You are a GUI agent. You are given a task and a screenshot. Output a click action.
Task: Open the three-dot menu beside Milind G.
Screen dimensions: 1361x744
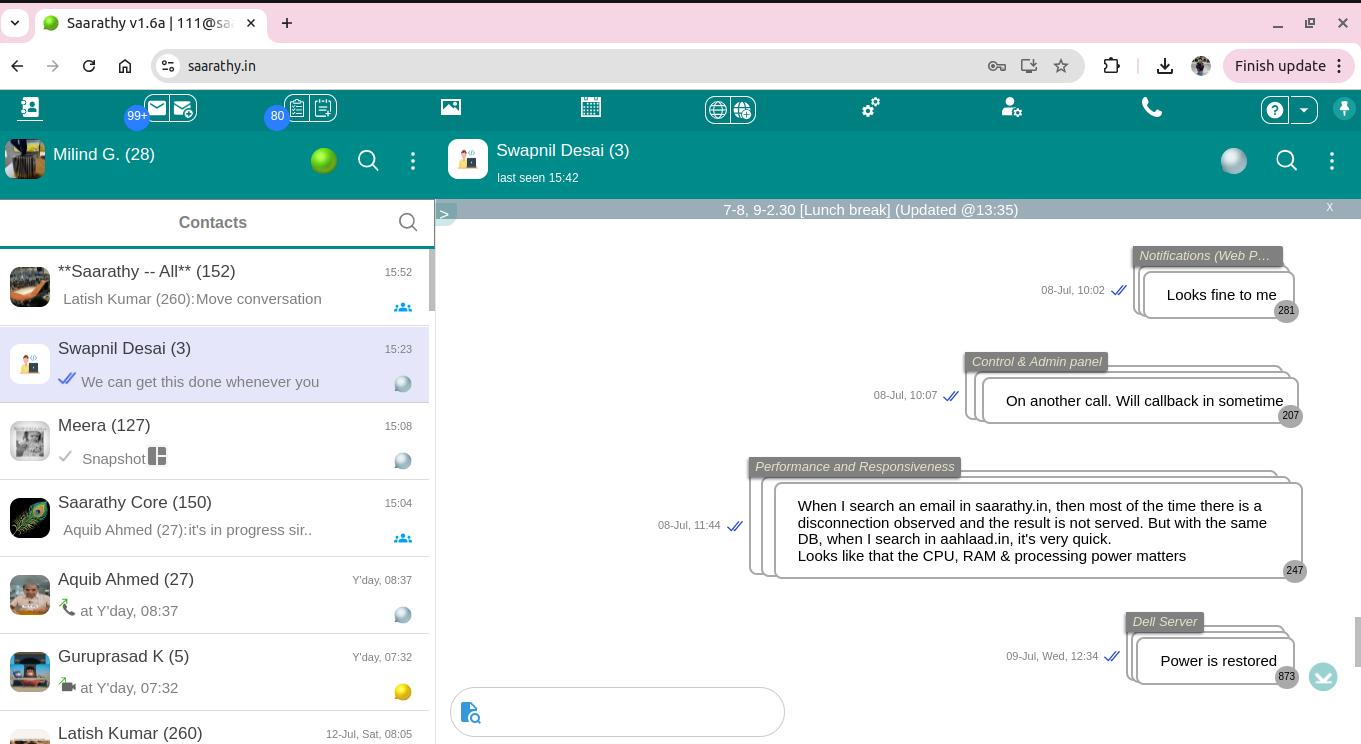[413, 160]
